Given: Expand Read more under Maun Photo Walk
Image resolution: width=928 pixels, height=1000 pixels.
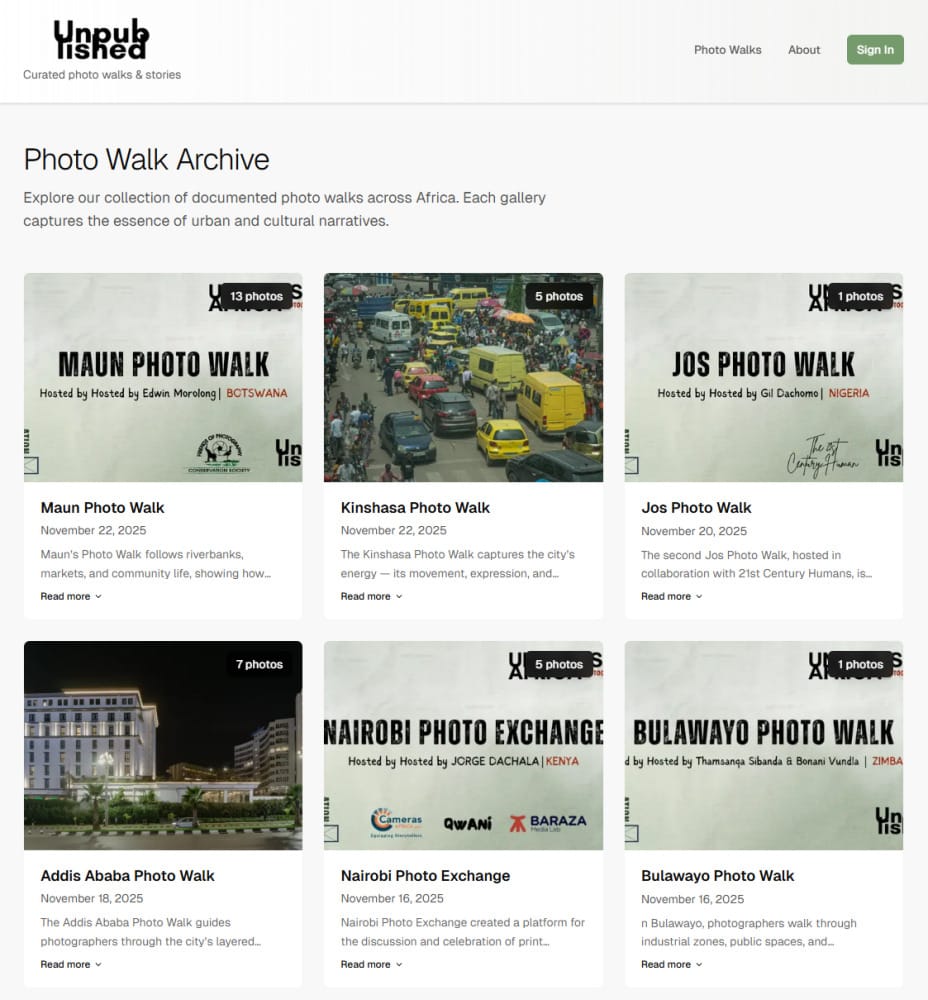Looking at the screenshot, I should [71, 596].
